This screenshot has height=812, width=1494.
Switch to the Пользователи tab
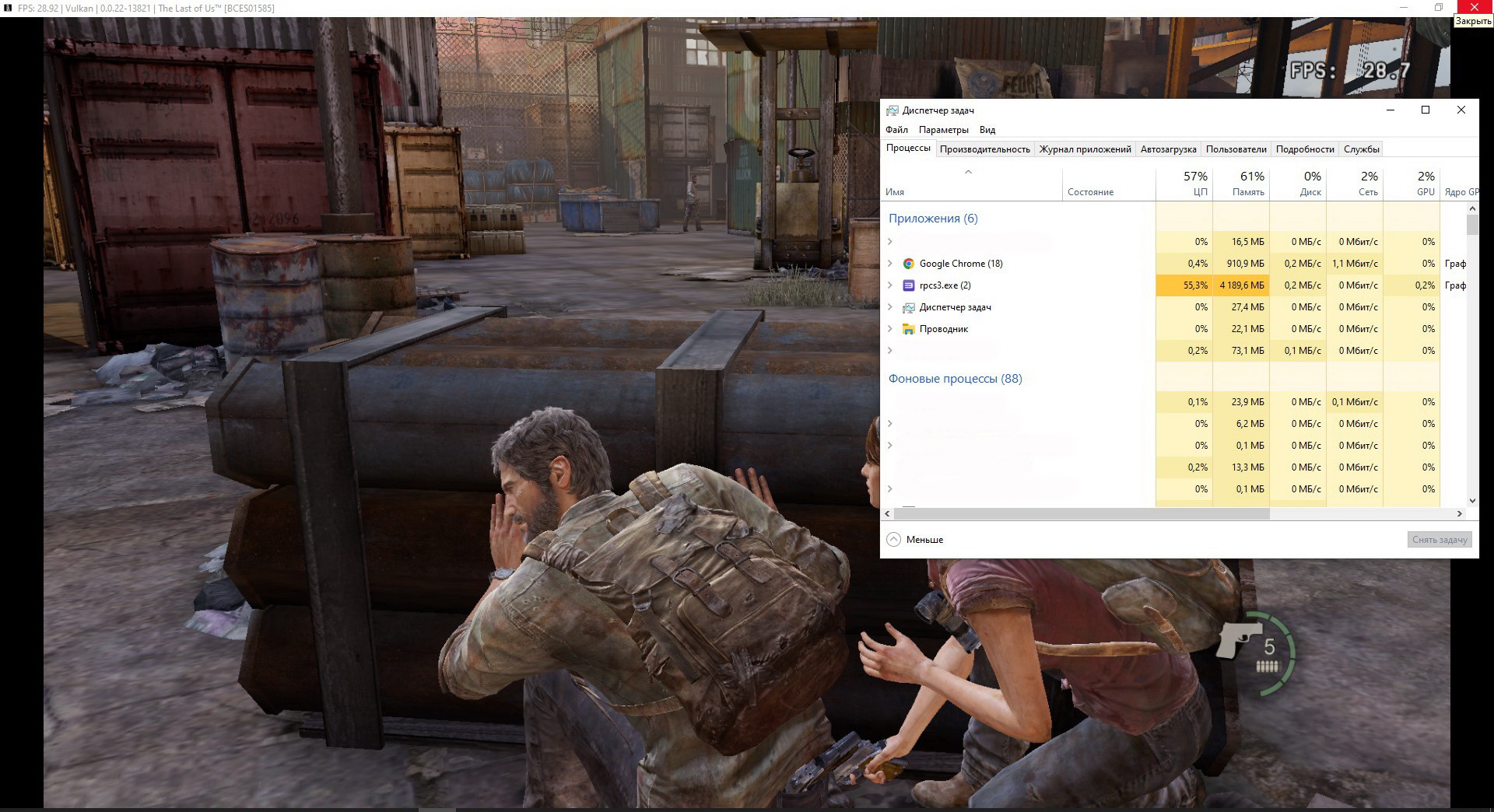point(1236,149)
